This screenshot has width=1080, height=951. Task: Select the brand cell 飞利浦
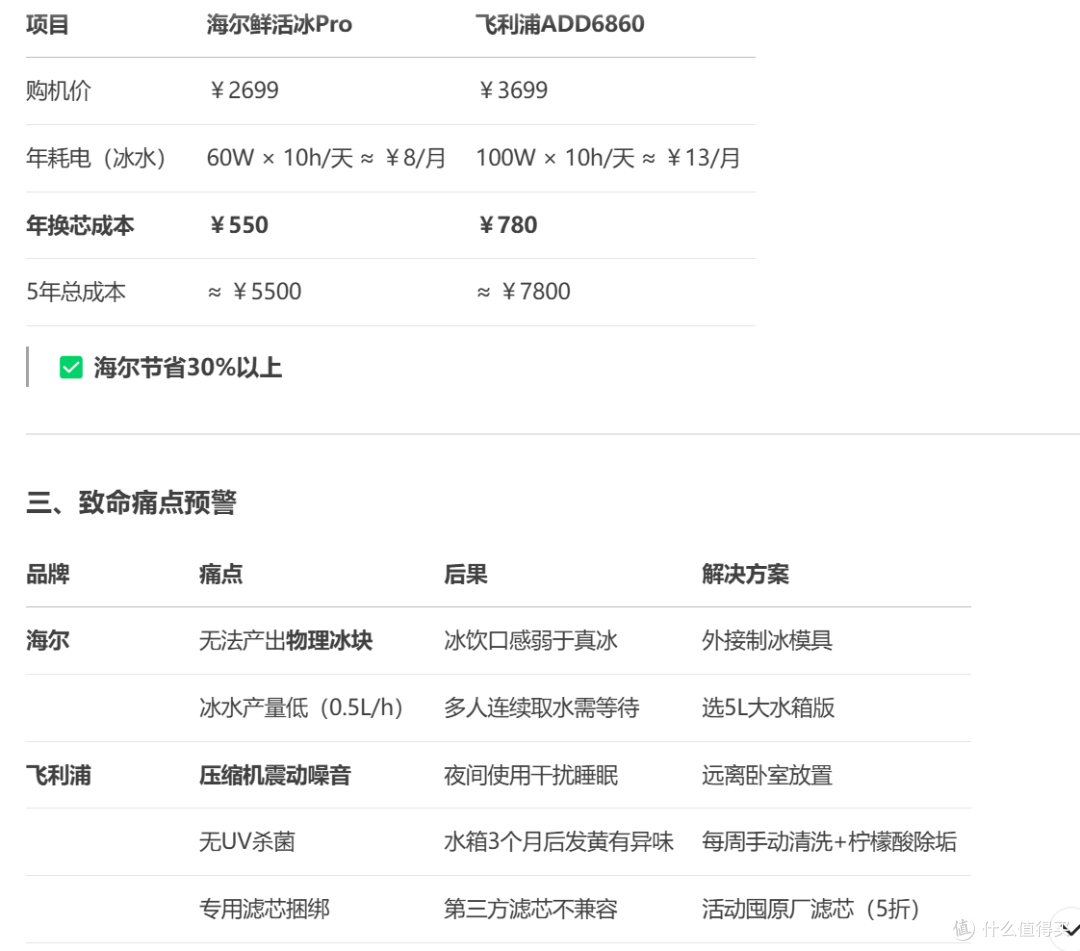(x=59, y=775)
